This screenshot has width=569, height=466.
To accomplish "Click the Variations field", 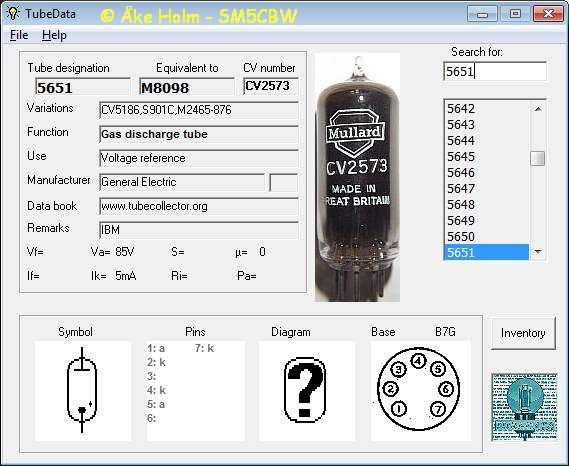I will pyautogui.click(x=198, y=110).
